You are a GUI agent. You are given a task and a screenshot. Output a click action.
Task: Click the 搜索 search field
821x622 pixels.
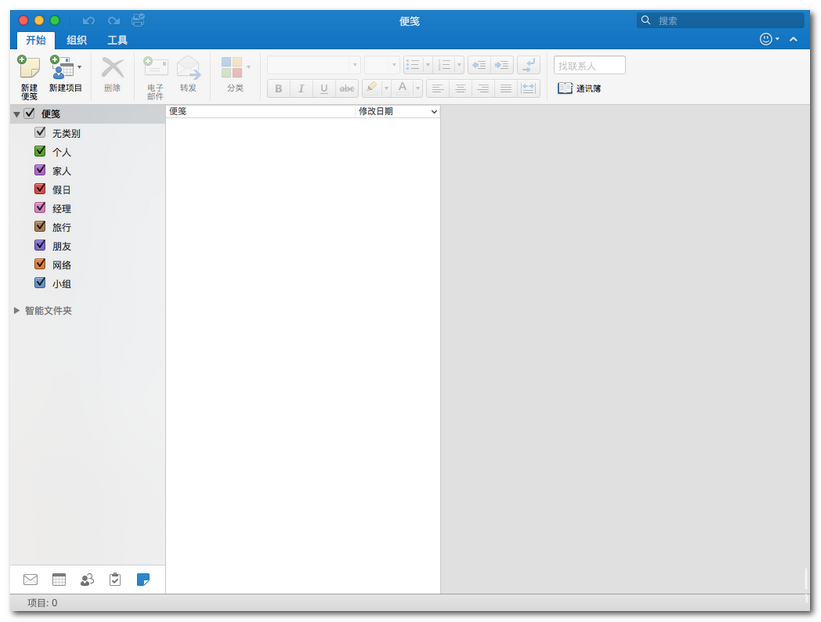point(720,20)
